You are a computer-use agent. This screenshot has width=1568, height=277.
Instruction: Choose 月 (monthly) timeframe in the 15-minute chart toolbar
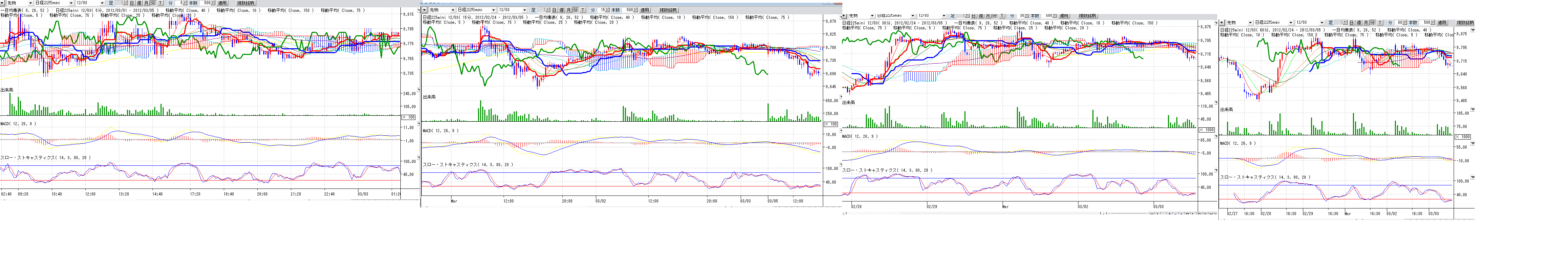click(x=569, y=10)
